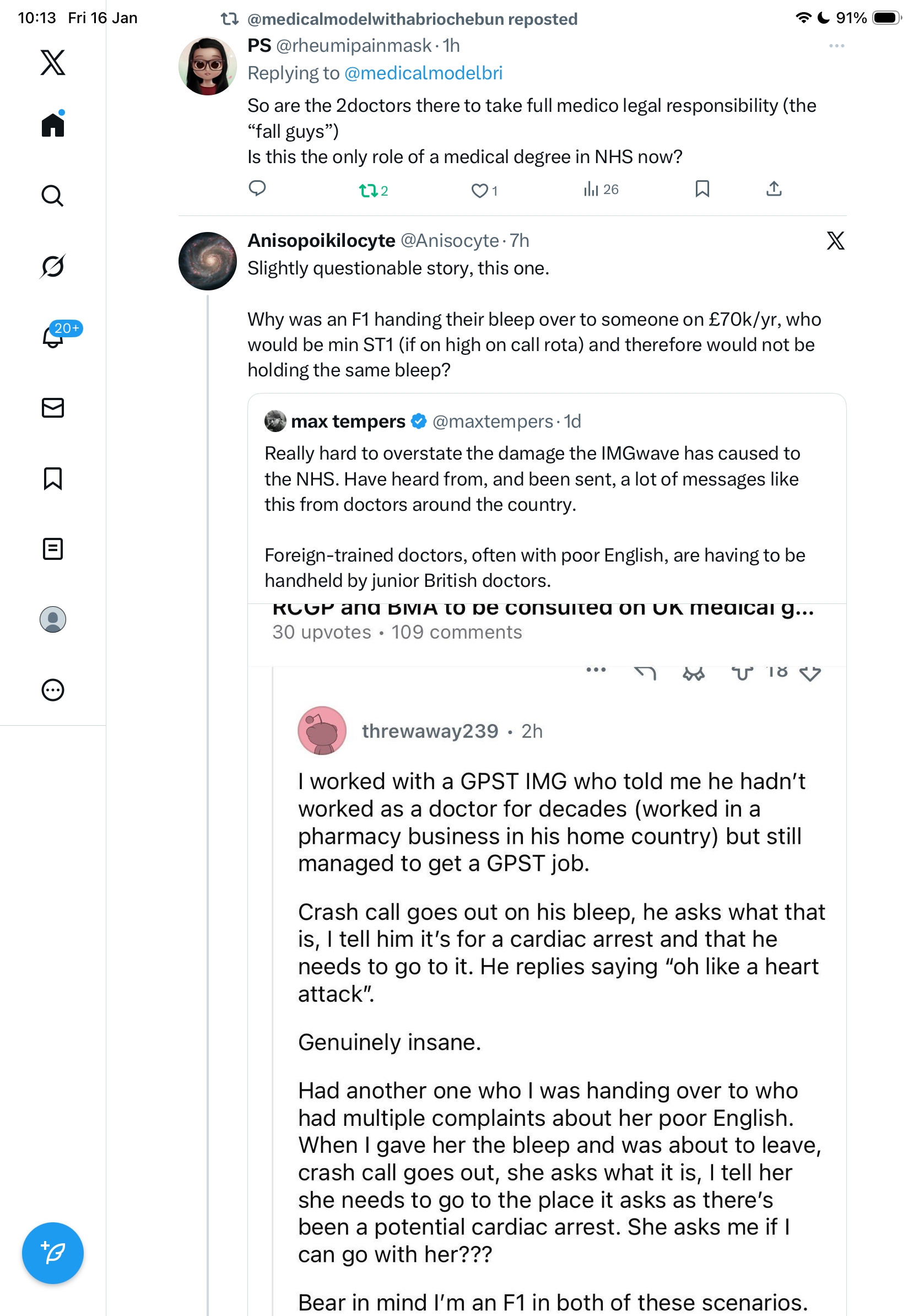Share the reply by PS

[774, 189]
